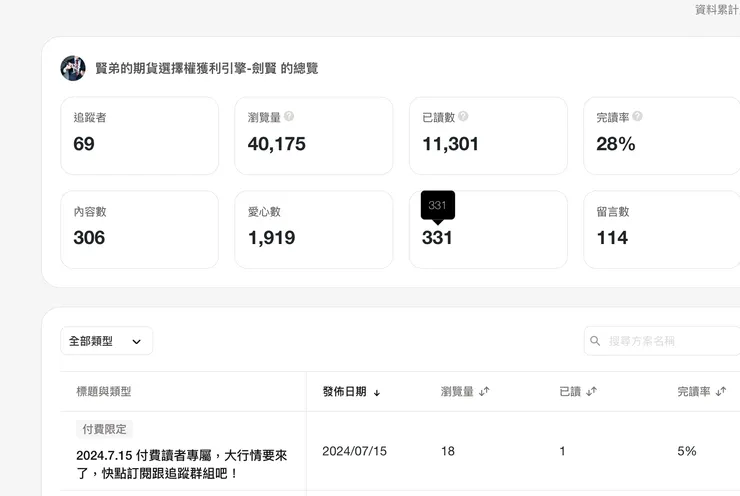Open the 2024.7.15 付費讀者專屬 article title
Image resolution: width=740 pixels, height=496 pixels.
182,464
